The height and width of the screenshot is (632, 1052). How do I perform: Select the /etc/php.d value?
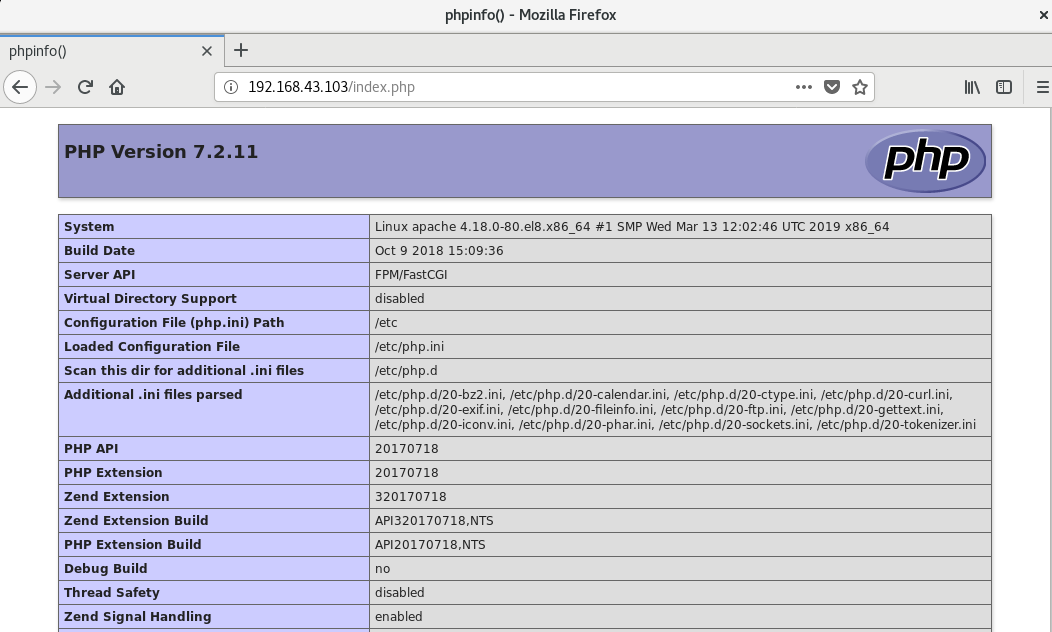(406, 371)
